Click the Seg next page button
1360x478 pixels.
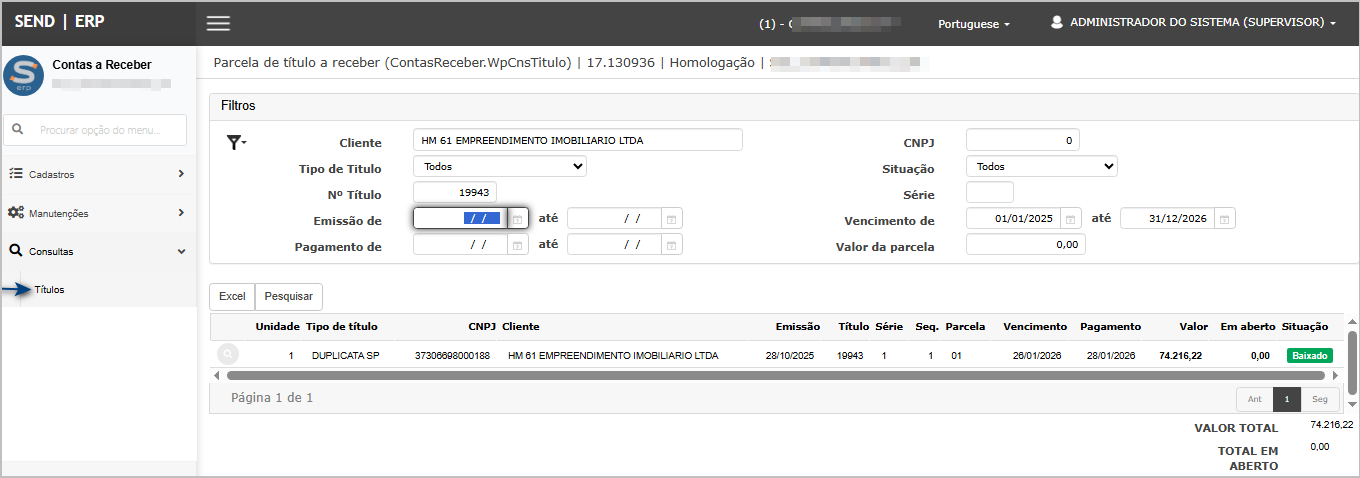(x=1319, y=399)
